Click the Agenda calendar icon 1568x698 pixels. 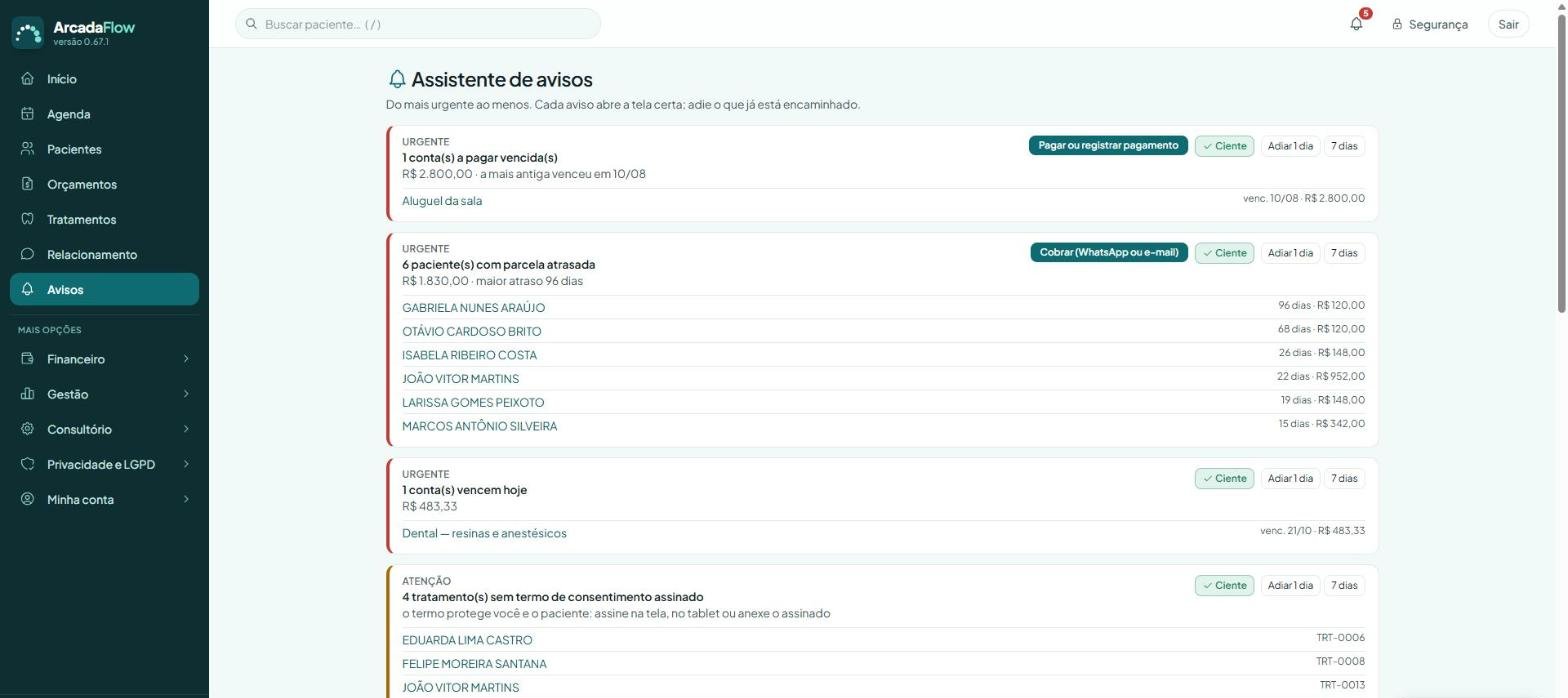28,114
